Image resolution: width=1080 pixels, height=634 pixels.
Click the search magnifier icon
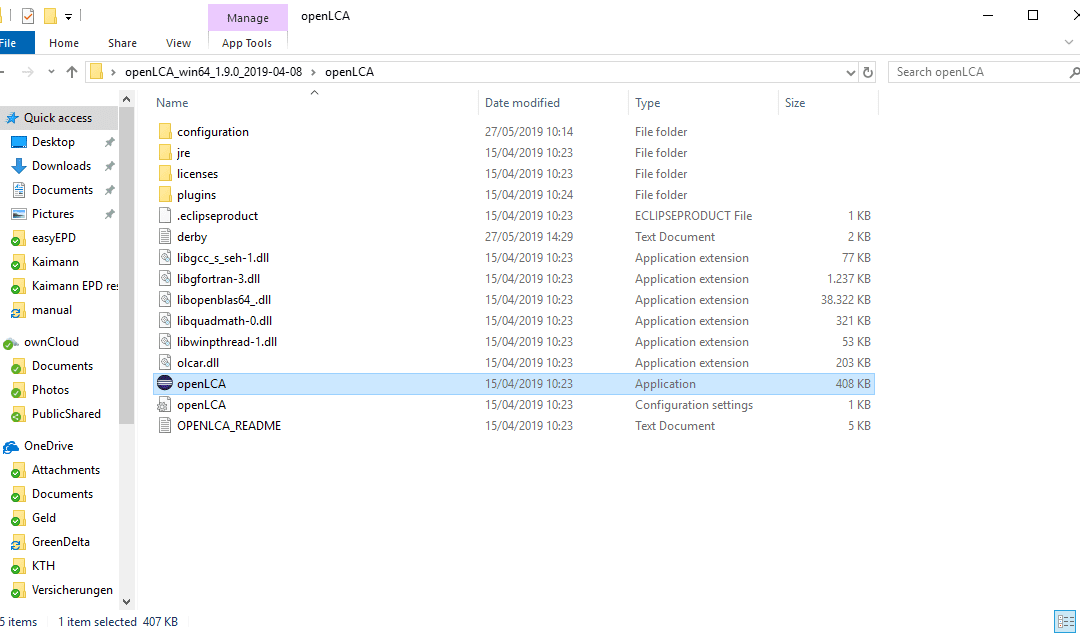point(1074,72)
